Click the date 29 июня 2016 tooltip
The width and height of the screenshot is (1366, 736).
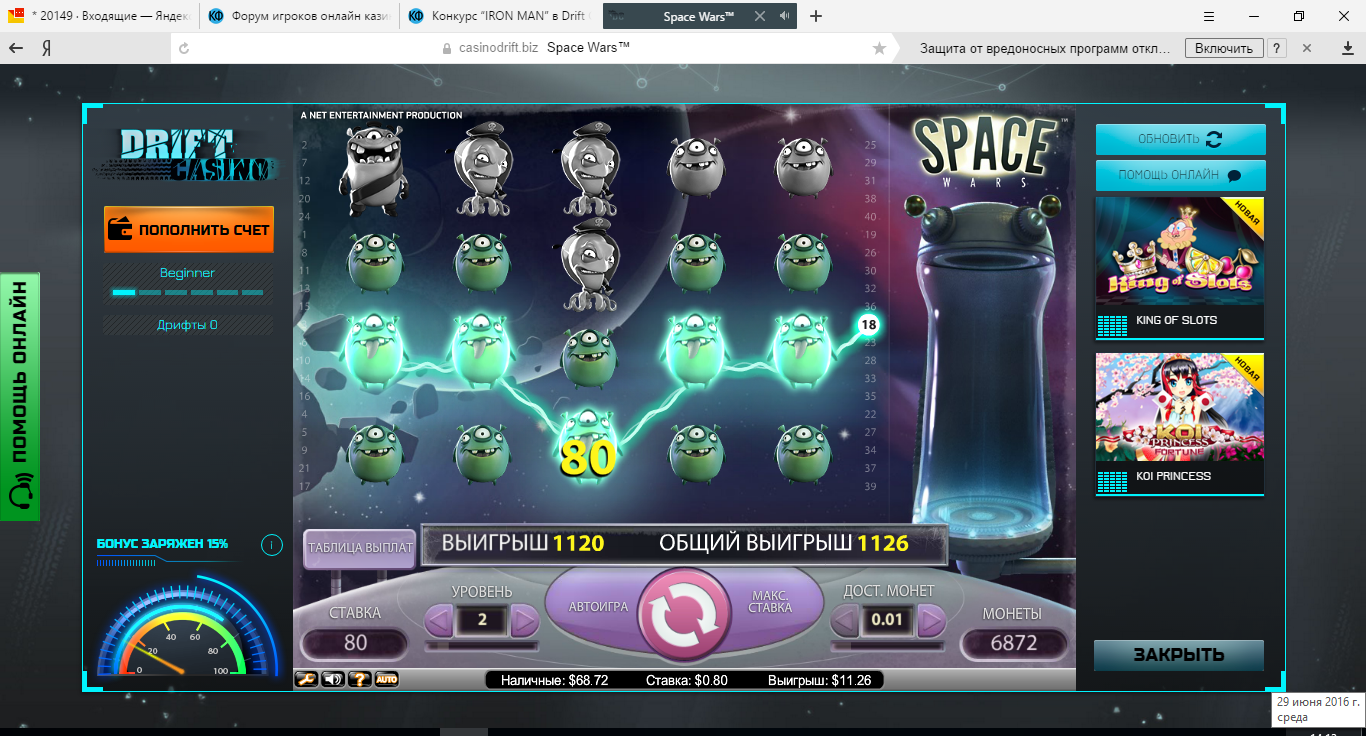1317,708
